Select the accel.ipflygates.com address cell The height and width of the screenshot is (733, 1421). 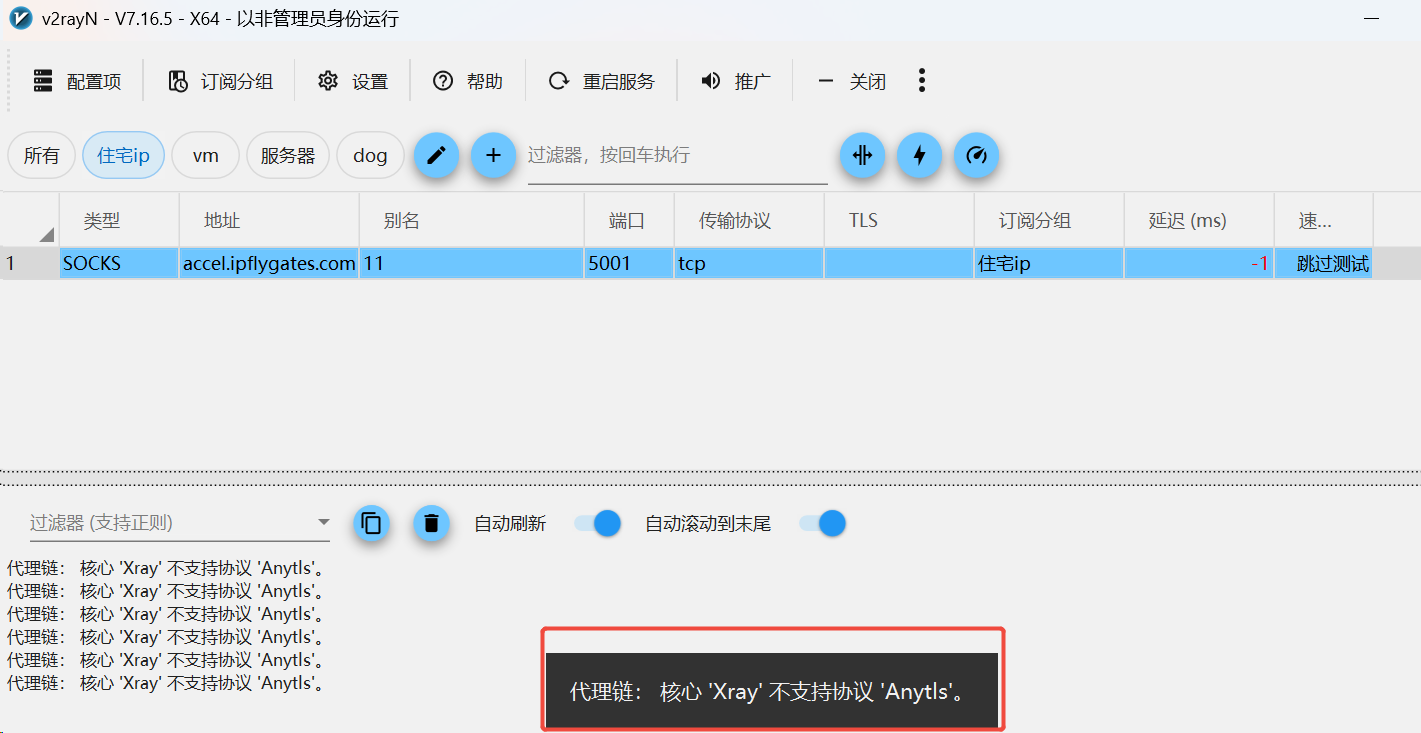[269, 264]
